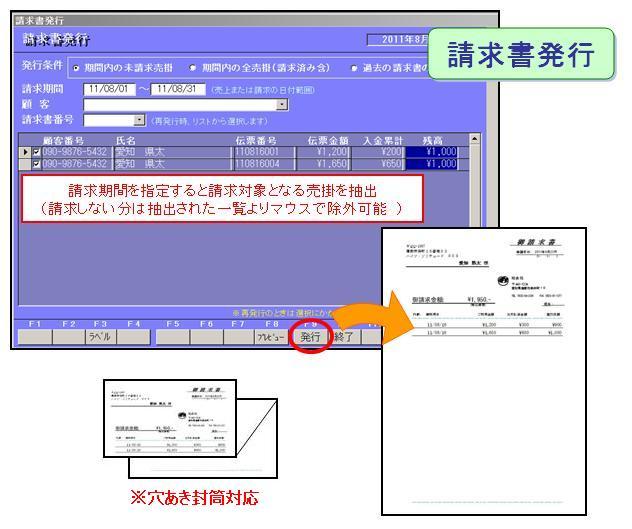The height and width of the screenshot is (529, 632).
Task: Click the プレビュー (Preview) F8 button
Action: pos(267,337)
